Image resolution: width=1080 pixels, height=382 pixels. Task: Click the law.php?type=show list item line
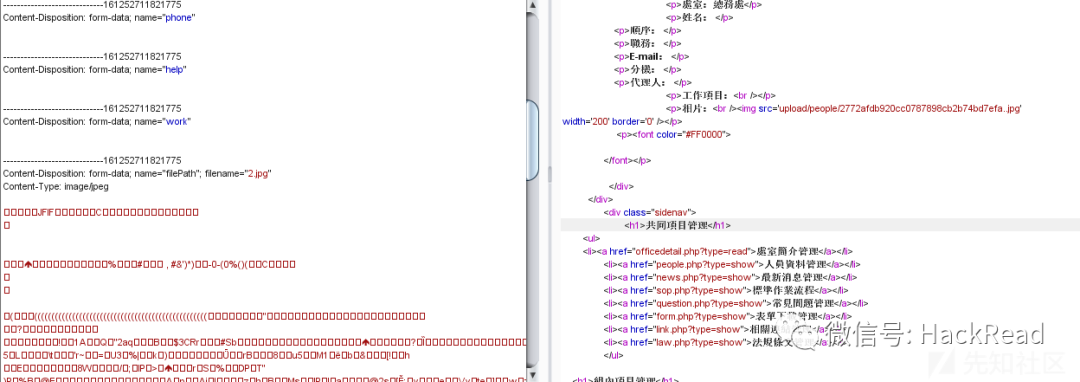point(728,343)
